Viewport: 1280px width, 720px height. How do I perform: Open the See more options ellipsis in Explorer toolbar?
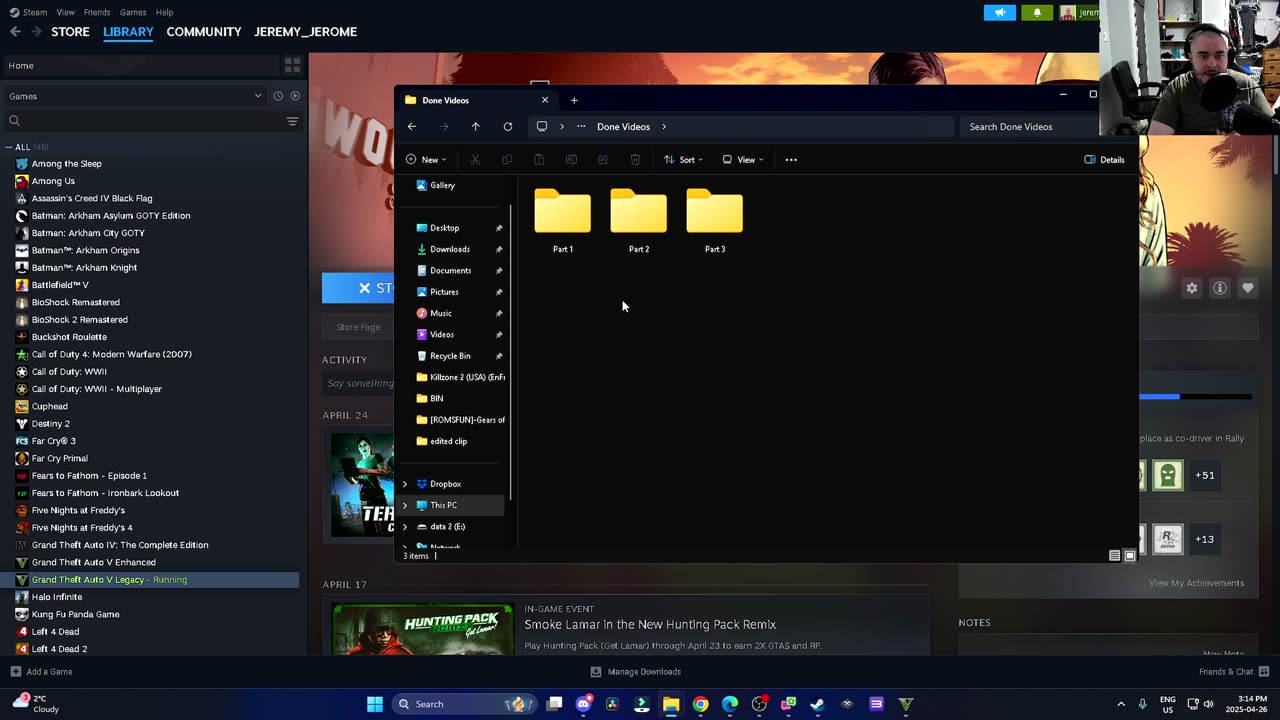pos(791,160)
